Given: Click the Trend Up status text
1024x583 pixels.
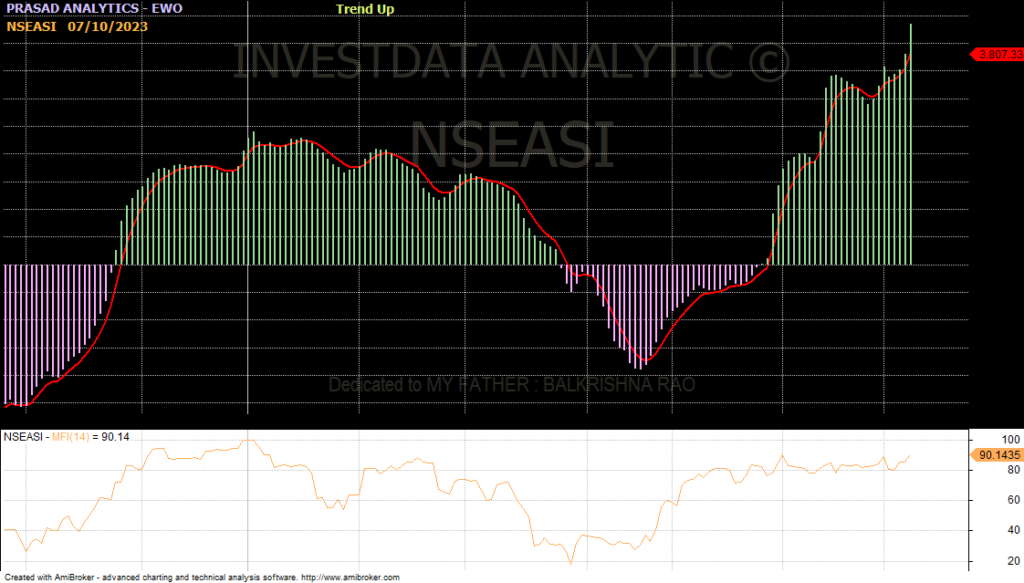Looking at the screenshot, I should point(365,9).
